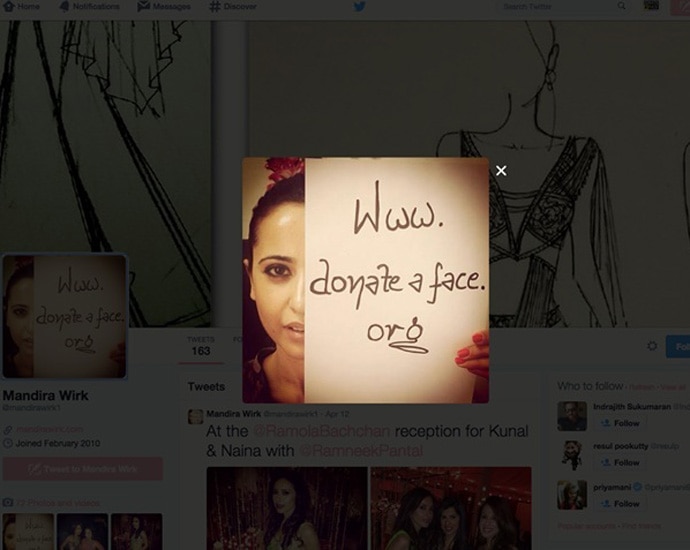Image resolution: width=690 pixels, height=550 pixels.
Task: Click the Home icon in navigation bar
Action: click(8, 6)
